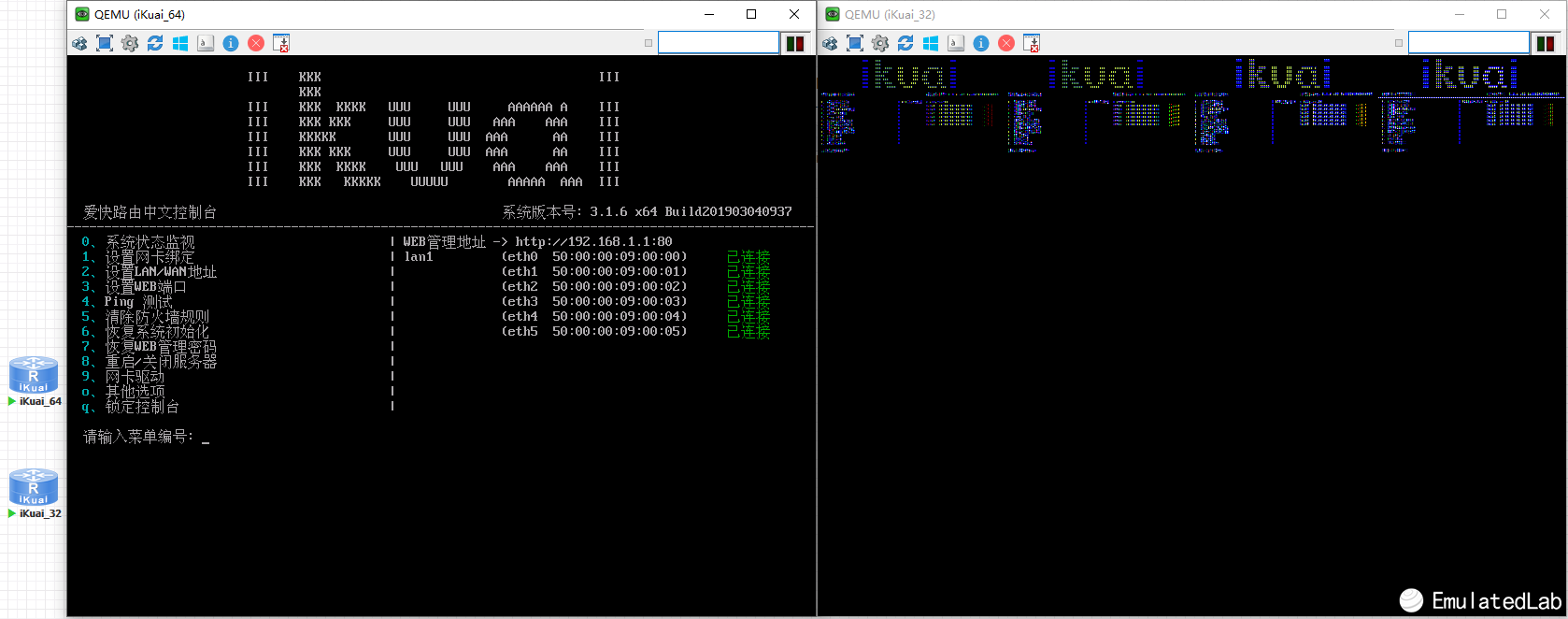Screen dimensions: 1568x619
Task: Minimize the QEMU (iKuai_32) window
Action: [1460, 14]
